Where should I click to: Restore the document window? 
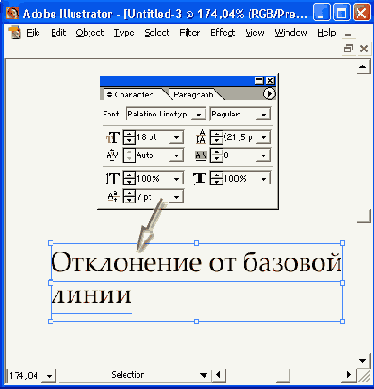(348, 48)
